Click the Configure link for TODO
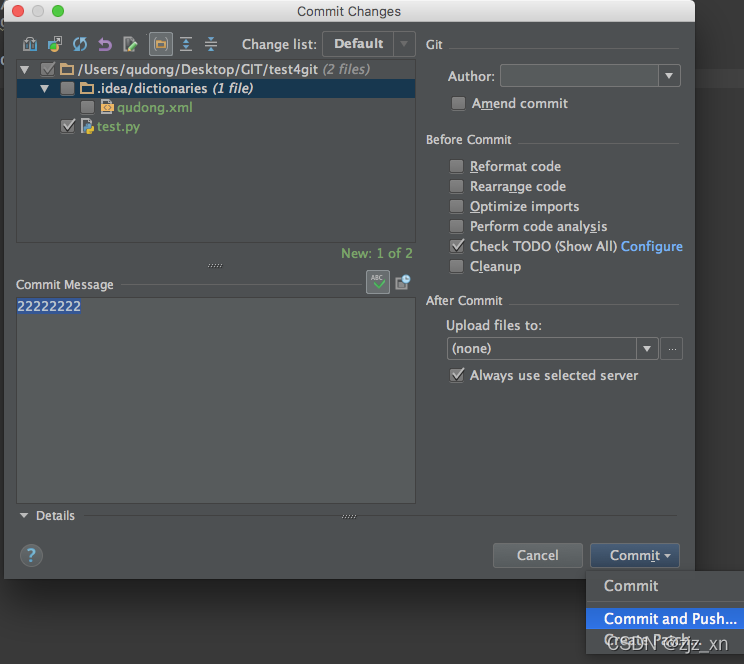Viewport: 744px width, 664px height. pyautogui.click(x=651, y=246)
